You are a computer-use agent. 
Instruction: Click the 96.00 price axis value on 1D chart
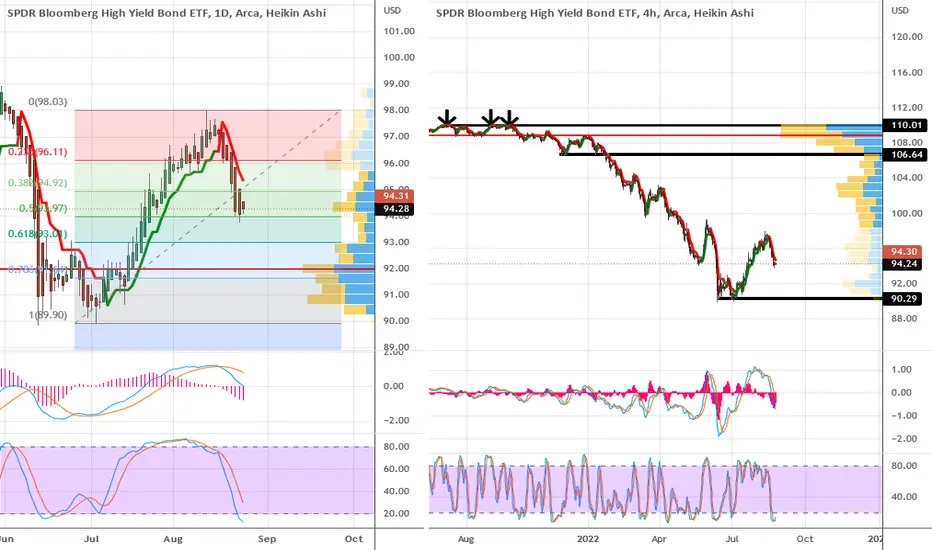[x=396, y=163]
